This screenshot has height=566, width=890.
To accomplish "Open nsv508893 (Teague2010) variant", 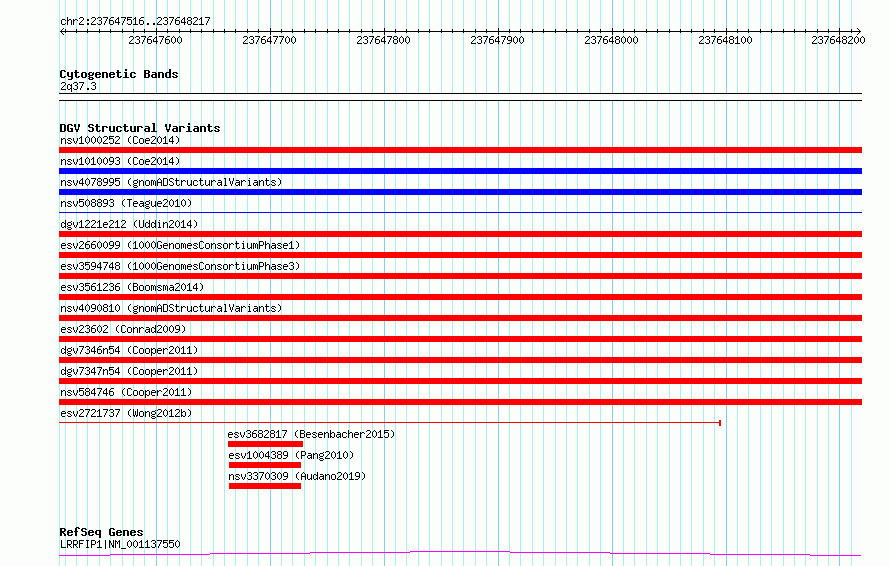I will (126, 203).
